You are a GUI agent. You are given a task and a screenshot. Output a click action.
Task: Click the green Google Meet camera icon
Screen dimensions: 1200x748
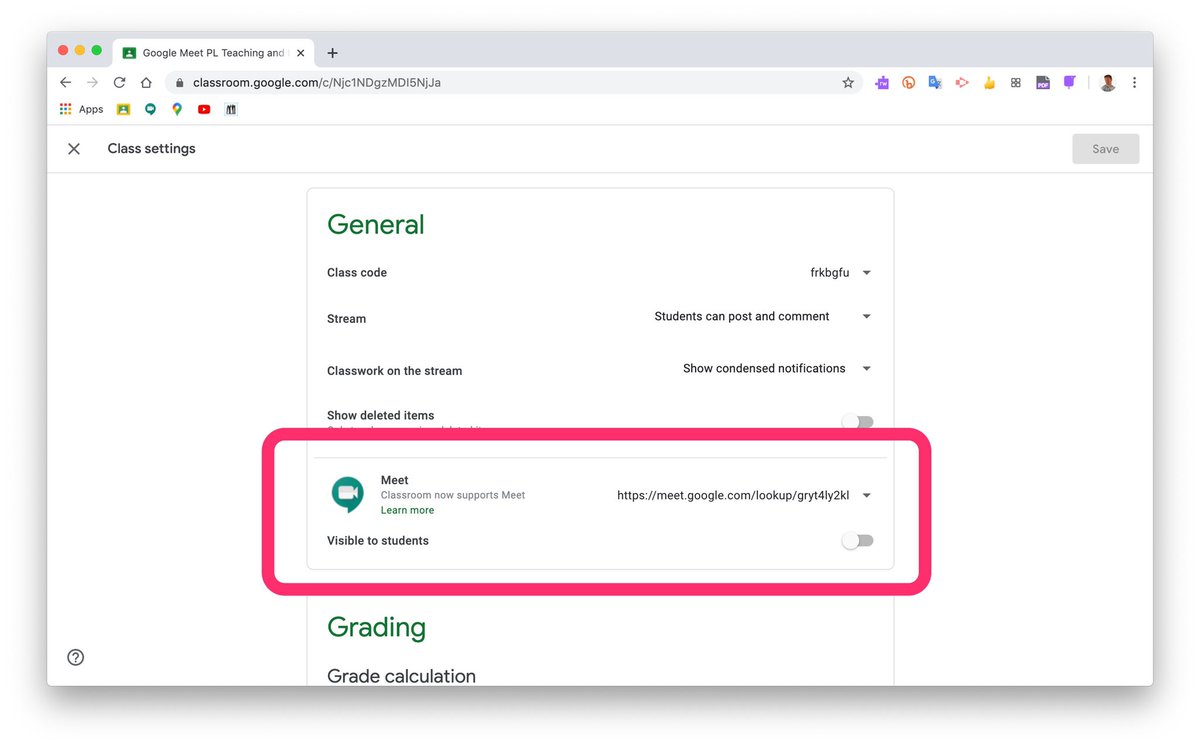347,494
